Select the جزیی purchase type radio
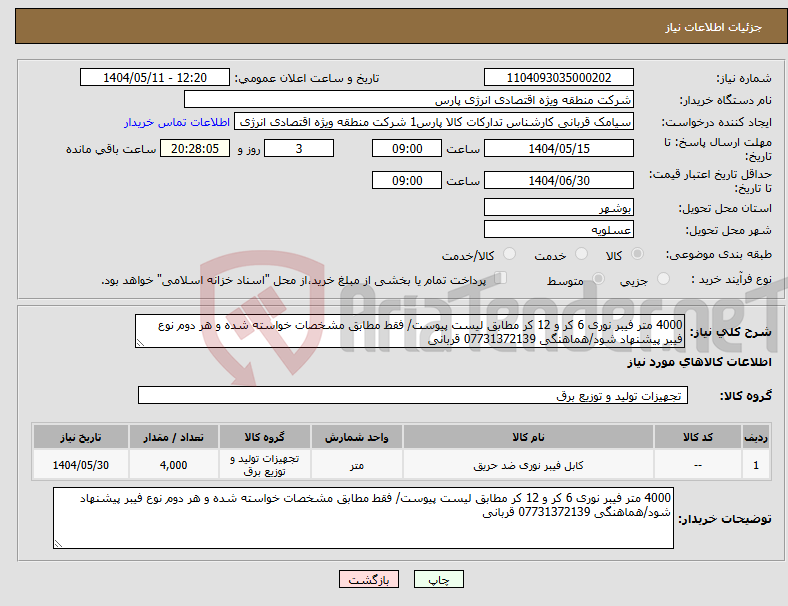This screenshot has width=788, height=606. pos(663,279)
